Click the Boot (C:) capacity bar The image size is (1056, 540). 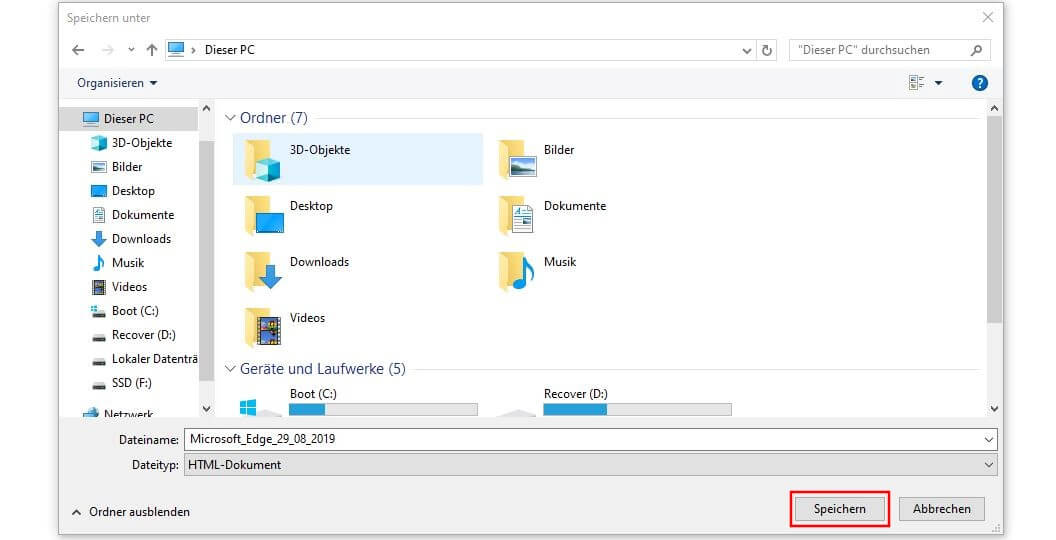coord(383,409)
